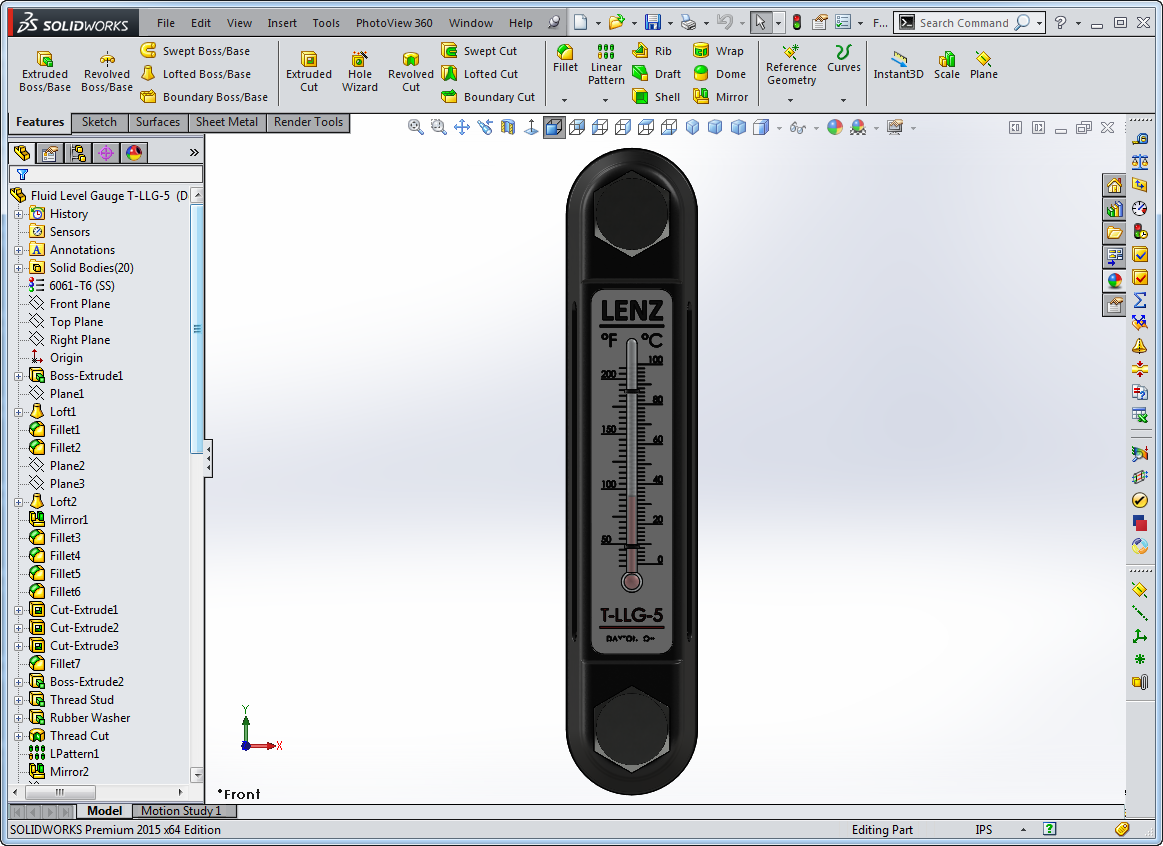Select the Front Plane tree item

[x=70, y=304]
